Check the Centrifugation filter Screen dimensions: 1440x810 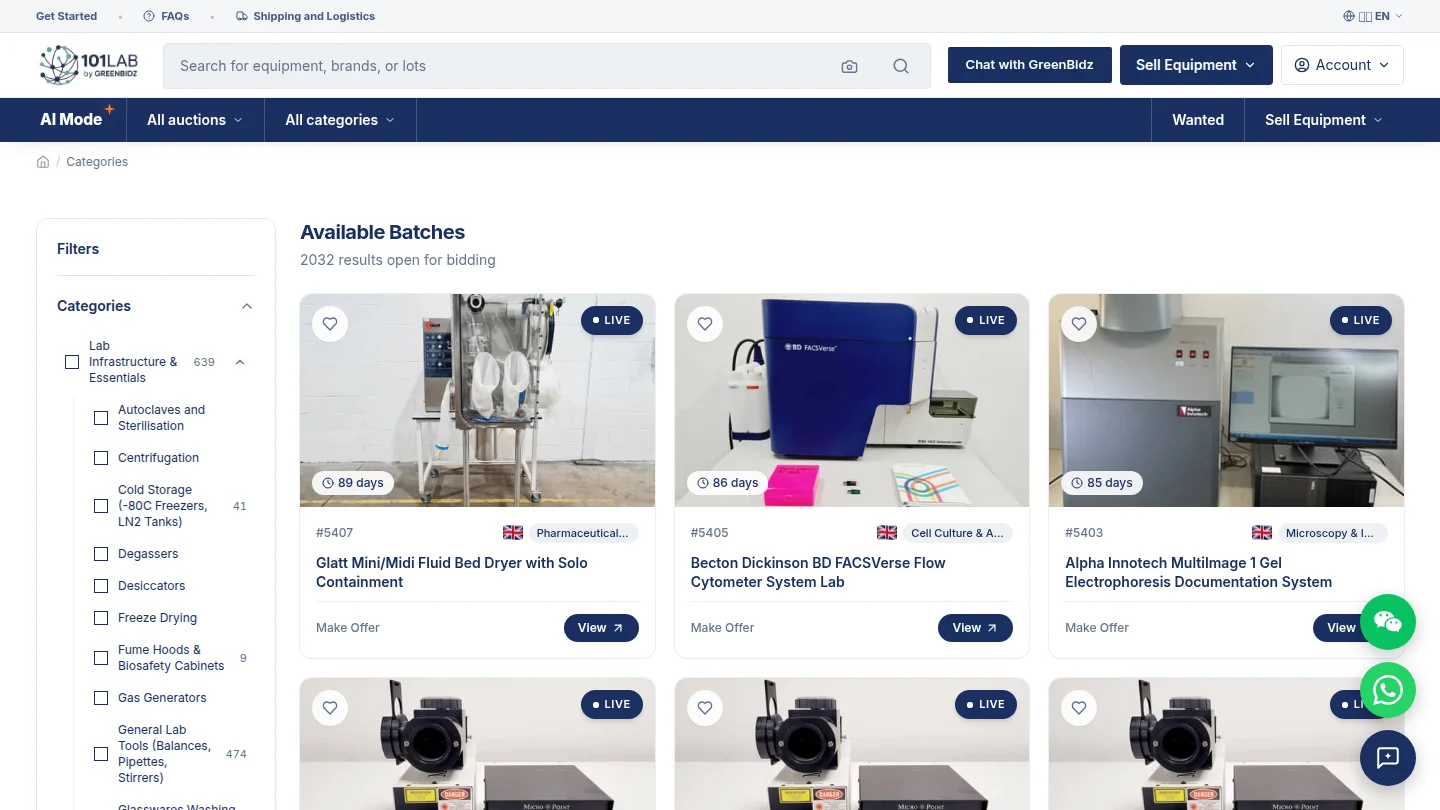(101, 458)
